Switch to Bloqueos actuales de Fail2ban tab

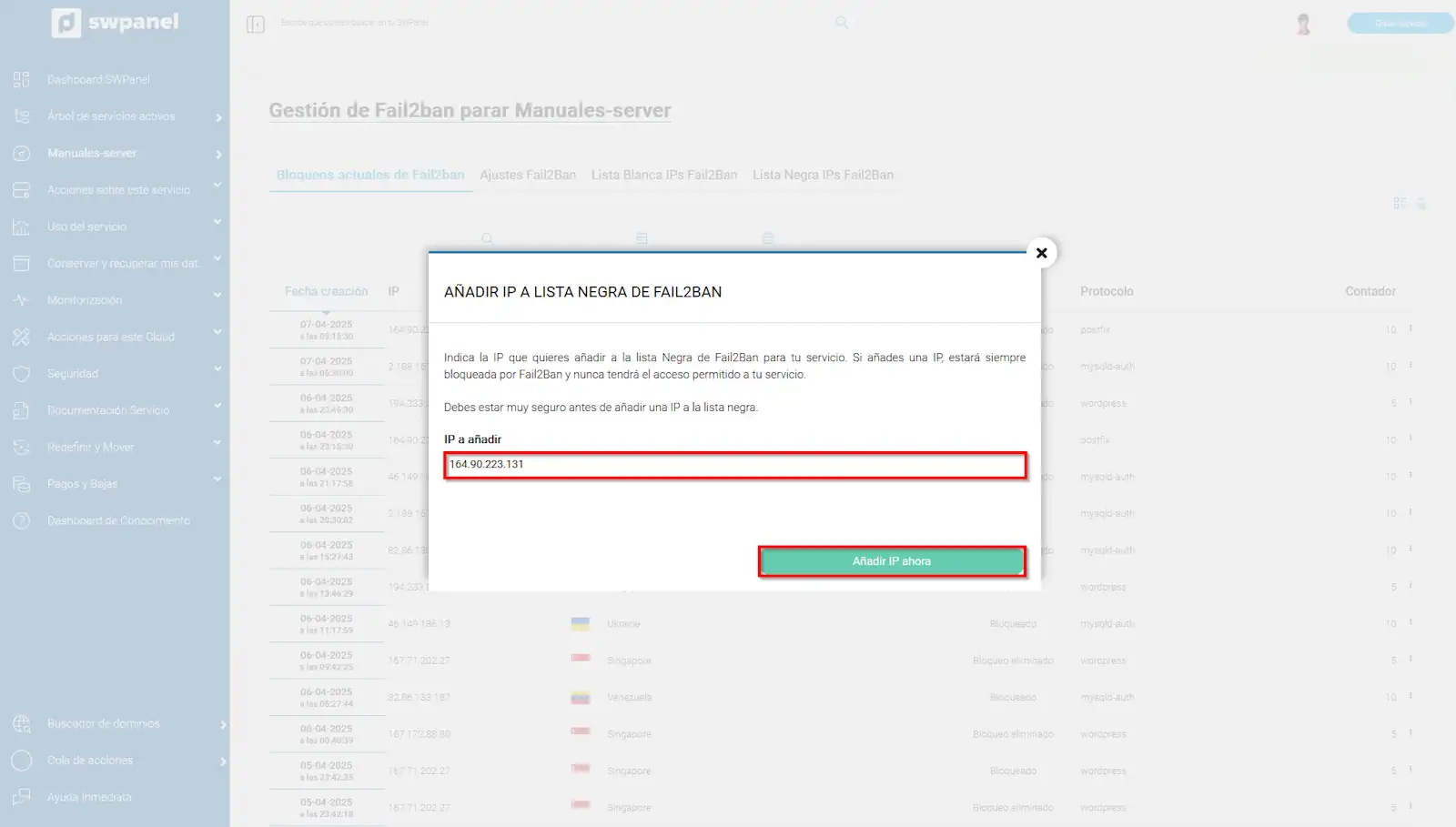[x=370, y=175]
